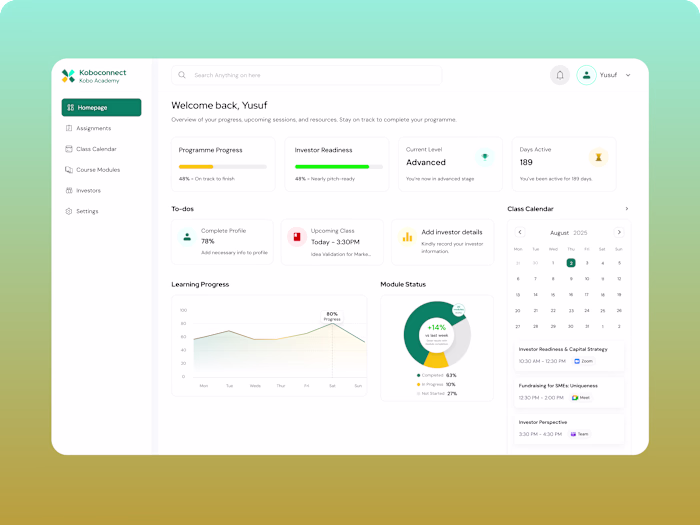700x525 pixels.
Task: Click the Koboconnect logo icon
Action: 68,76
